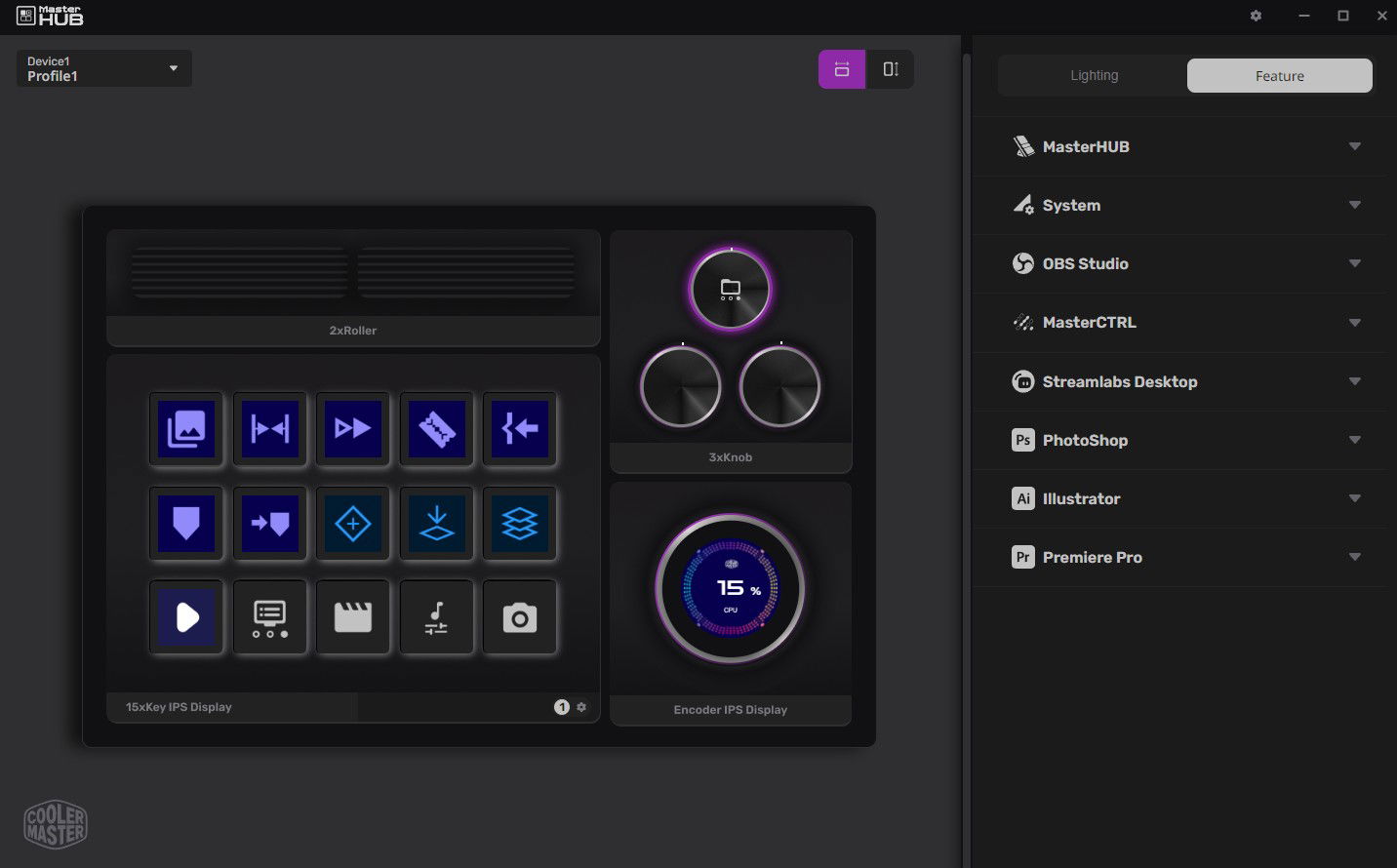Switch to horizontal device layout view
1397x868 pixels.
pos(842,69)
